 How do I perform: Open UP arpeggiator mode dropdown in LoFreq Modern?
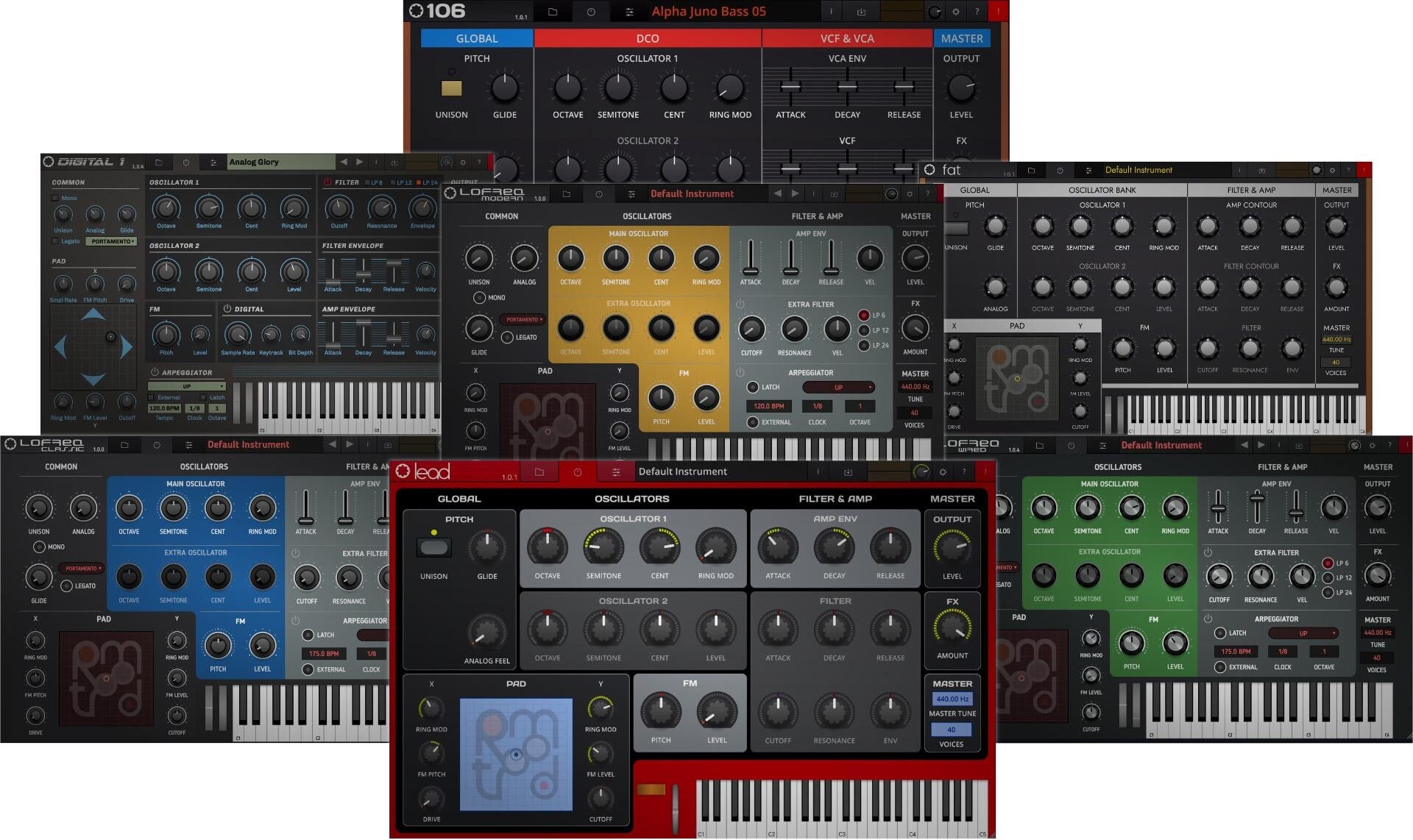[x=839, y=387]
